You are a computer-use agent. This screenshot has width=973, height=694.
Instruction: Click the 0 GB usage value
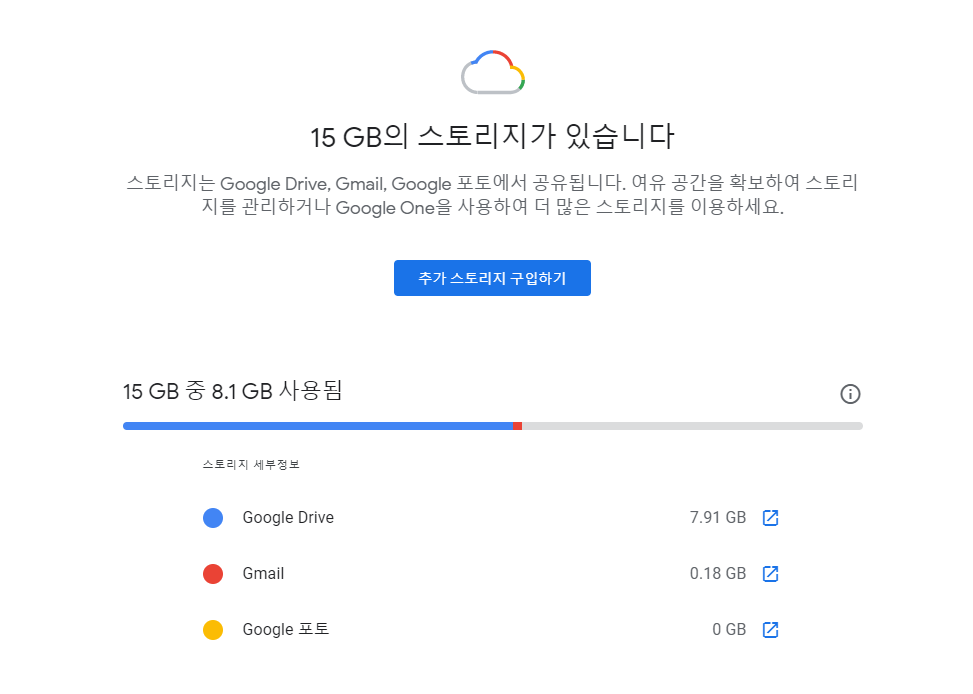pyautogui.click(x=729, y=630)
